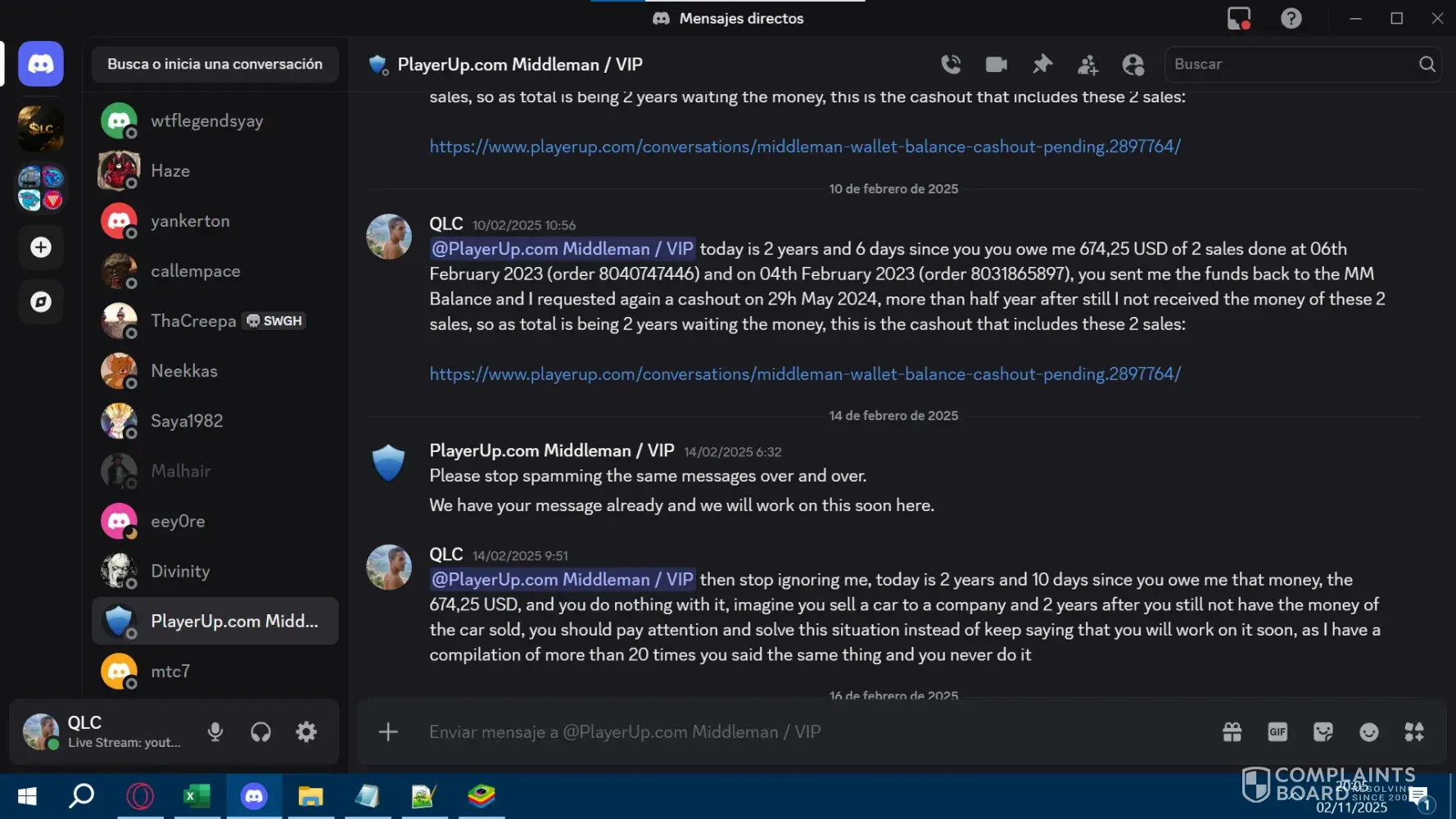Viewport: 1456px width, 819px height.
Task: Click the Buscar search field
Action: pos(1292,64)
